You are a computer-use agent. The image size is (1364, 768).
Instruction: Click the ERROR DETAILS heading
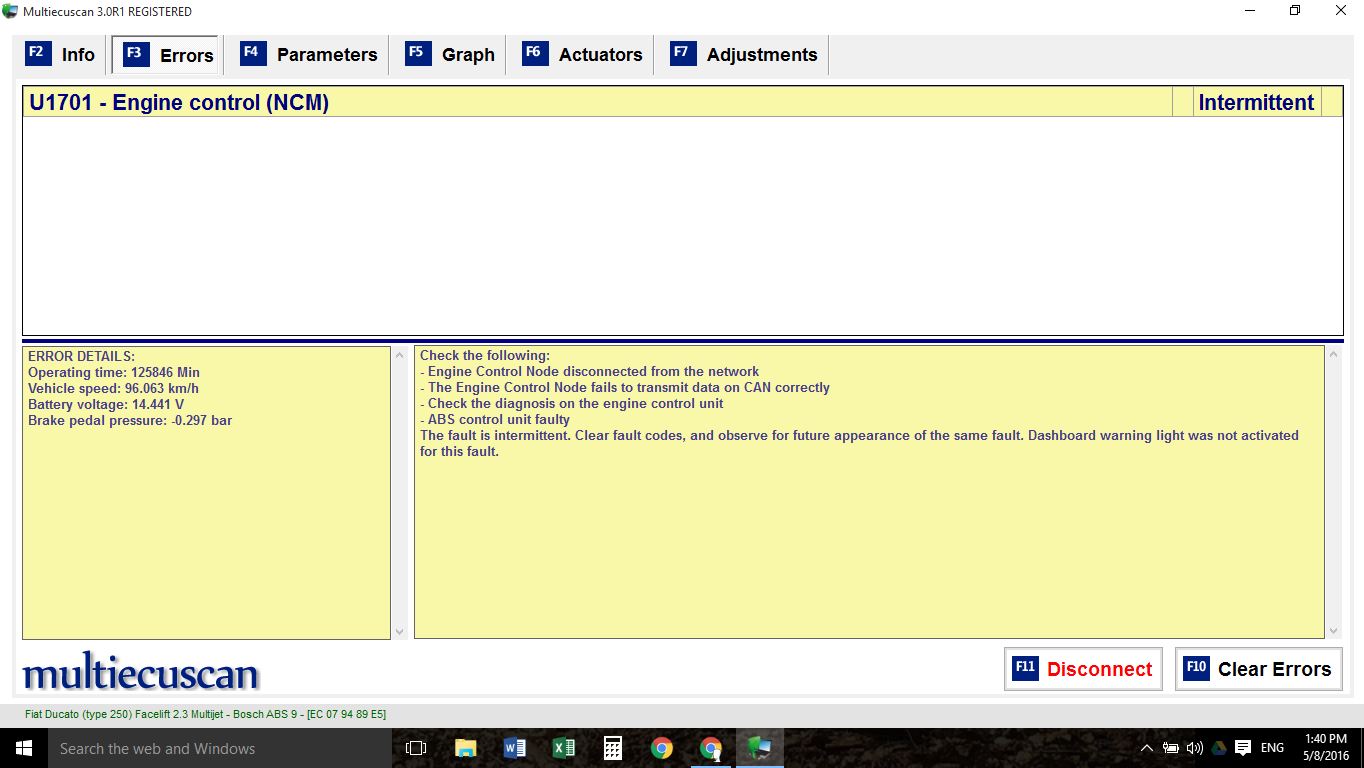pos(81,356)
